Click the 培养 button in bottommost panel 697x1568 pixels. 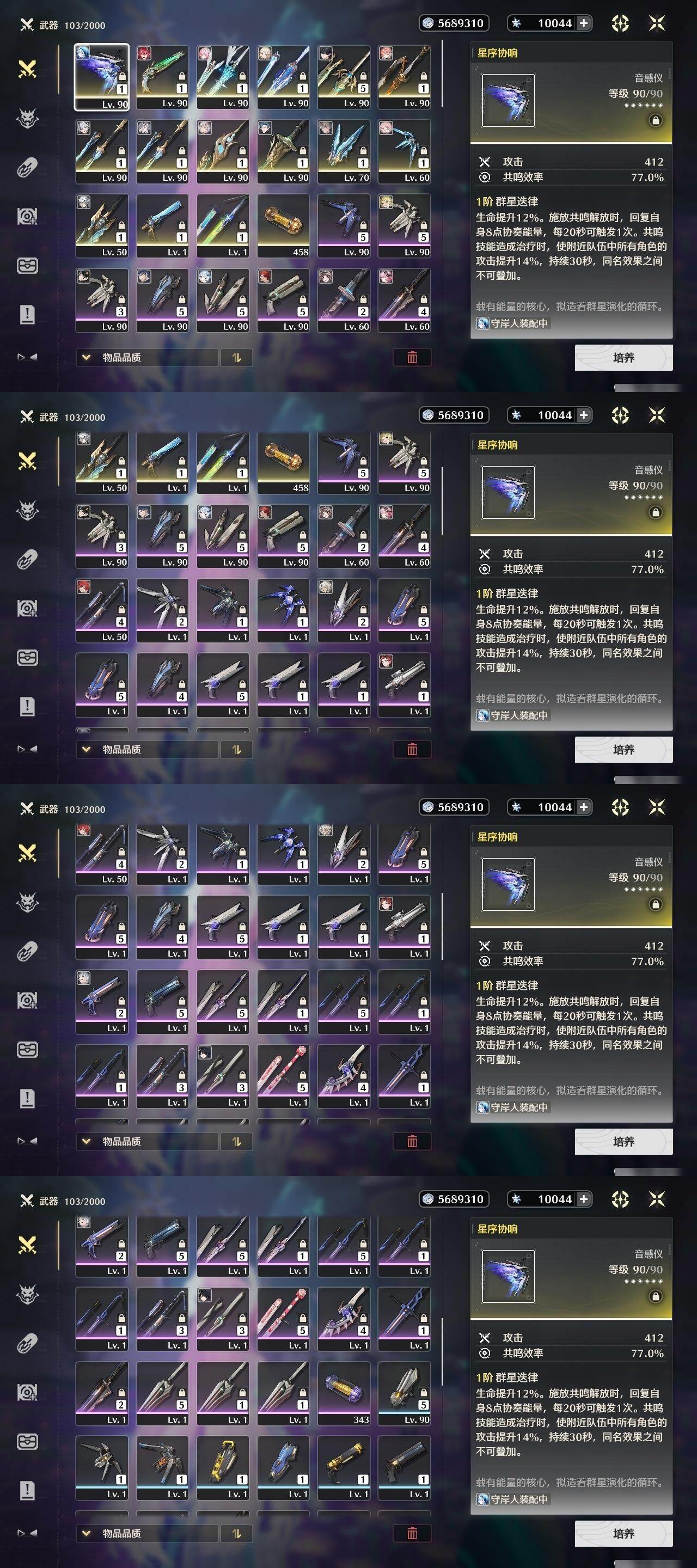click(624, 1533)
